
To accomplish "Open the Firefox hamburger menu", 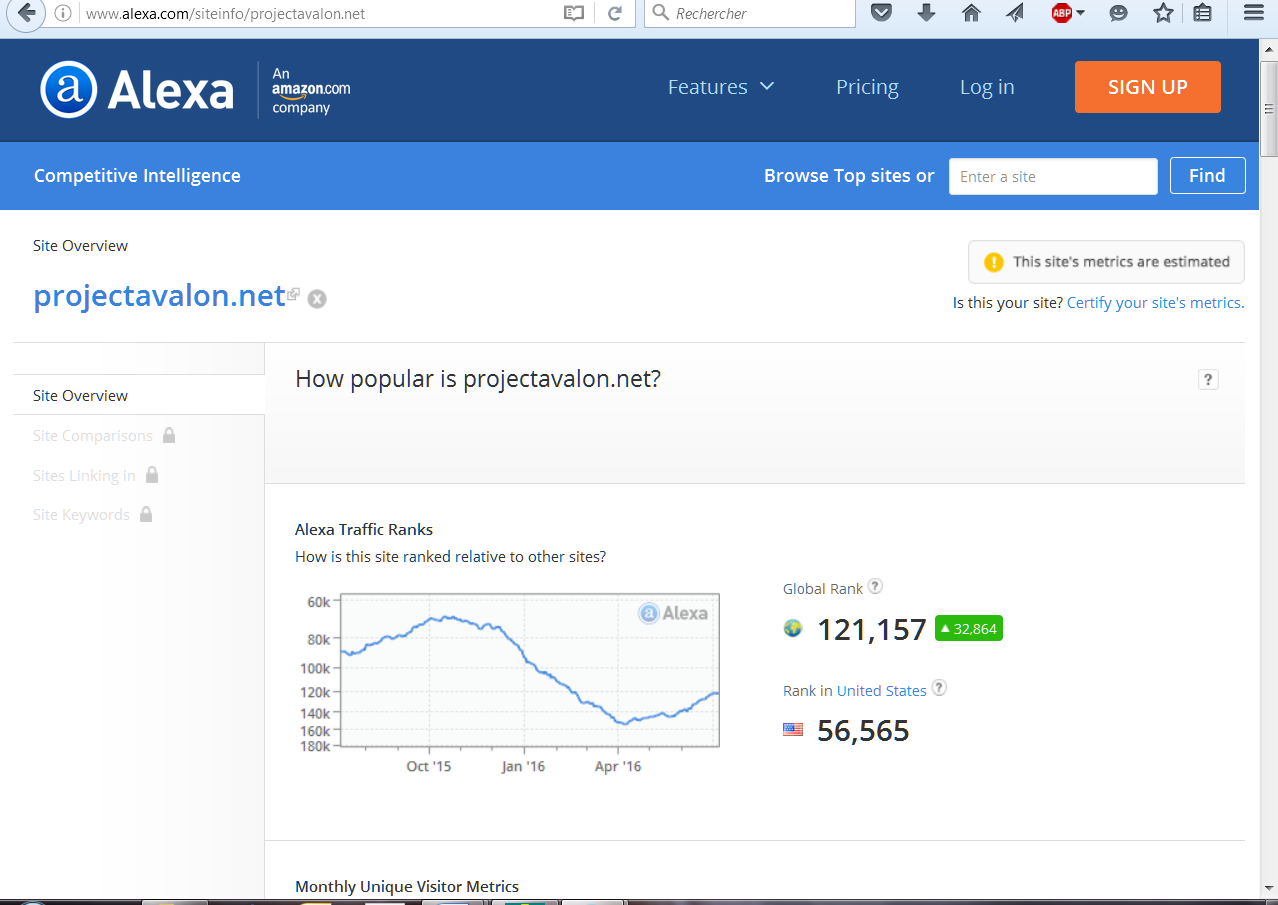I will point(1253,13).
